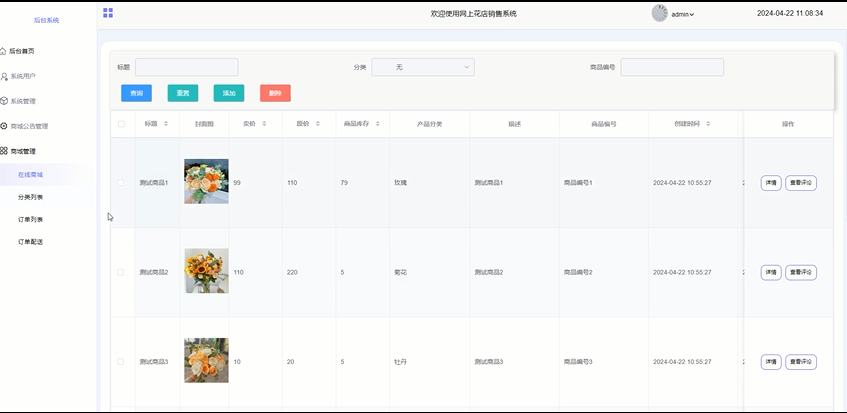Tick the checkbox for 测试商品1 row
Viewport: 847px width, 413px height.
(120, 182)
